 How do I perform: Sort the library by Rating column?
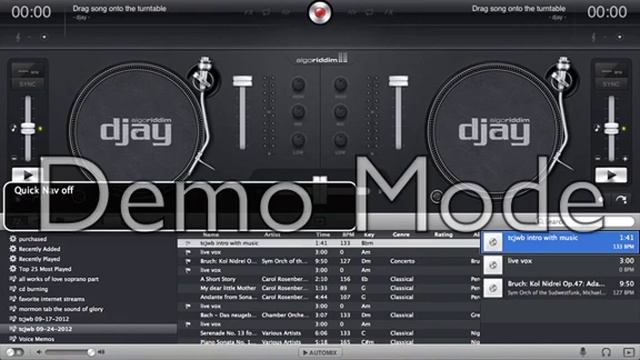pos(443,235)
